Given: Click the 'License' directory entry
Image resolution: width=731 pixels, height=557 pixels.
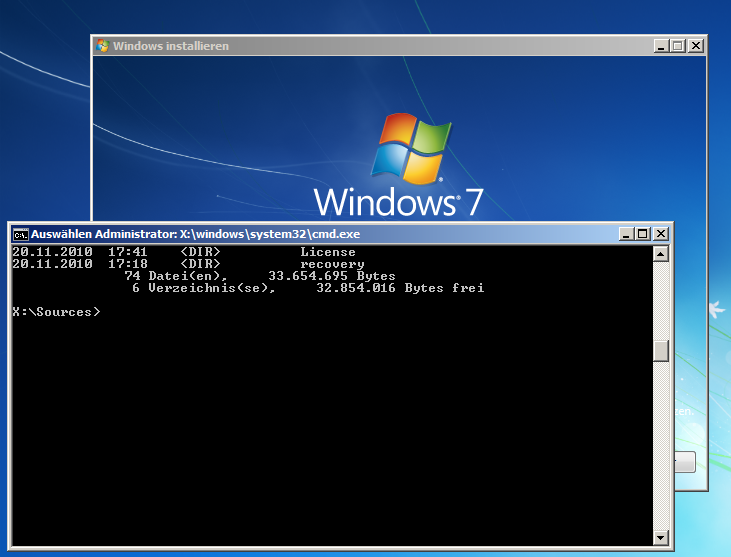Looking at the screenshot, I should [x=328, y=252].
